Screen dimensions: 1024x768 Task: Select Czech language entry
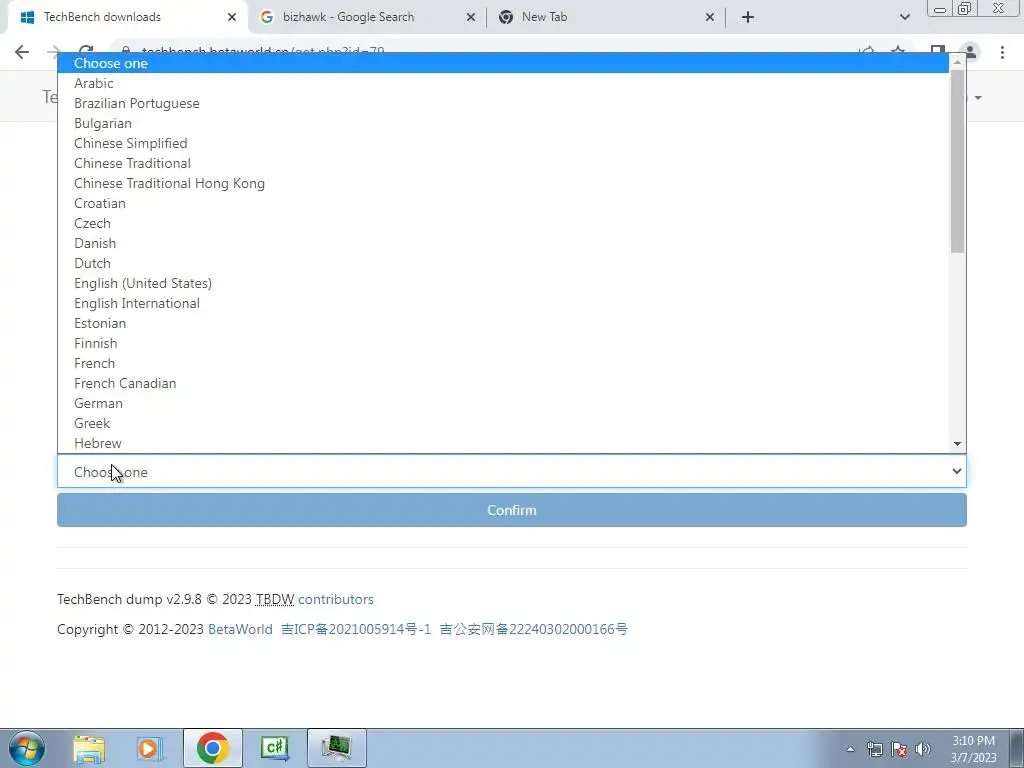[x=503, y=223]
